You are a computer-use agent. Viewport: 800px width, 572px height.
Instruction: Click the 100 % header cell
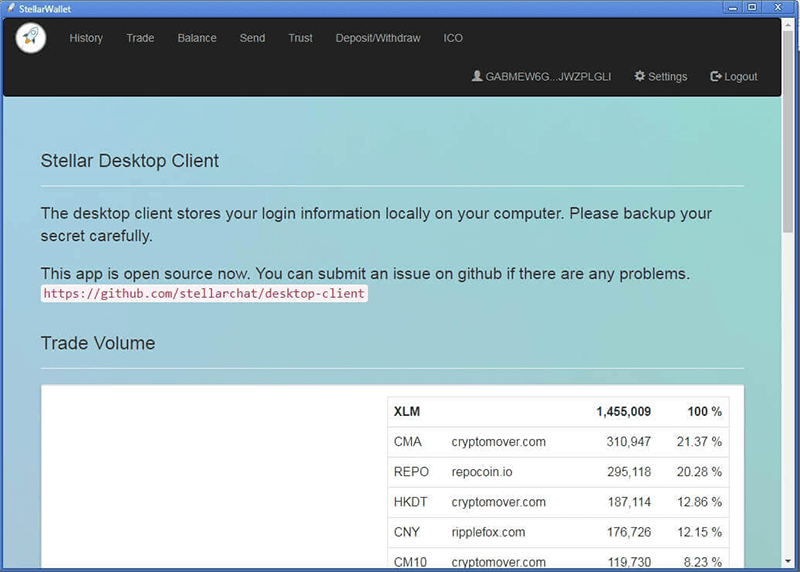click(x=705, y=412)
